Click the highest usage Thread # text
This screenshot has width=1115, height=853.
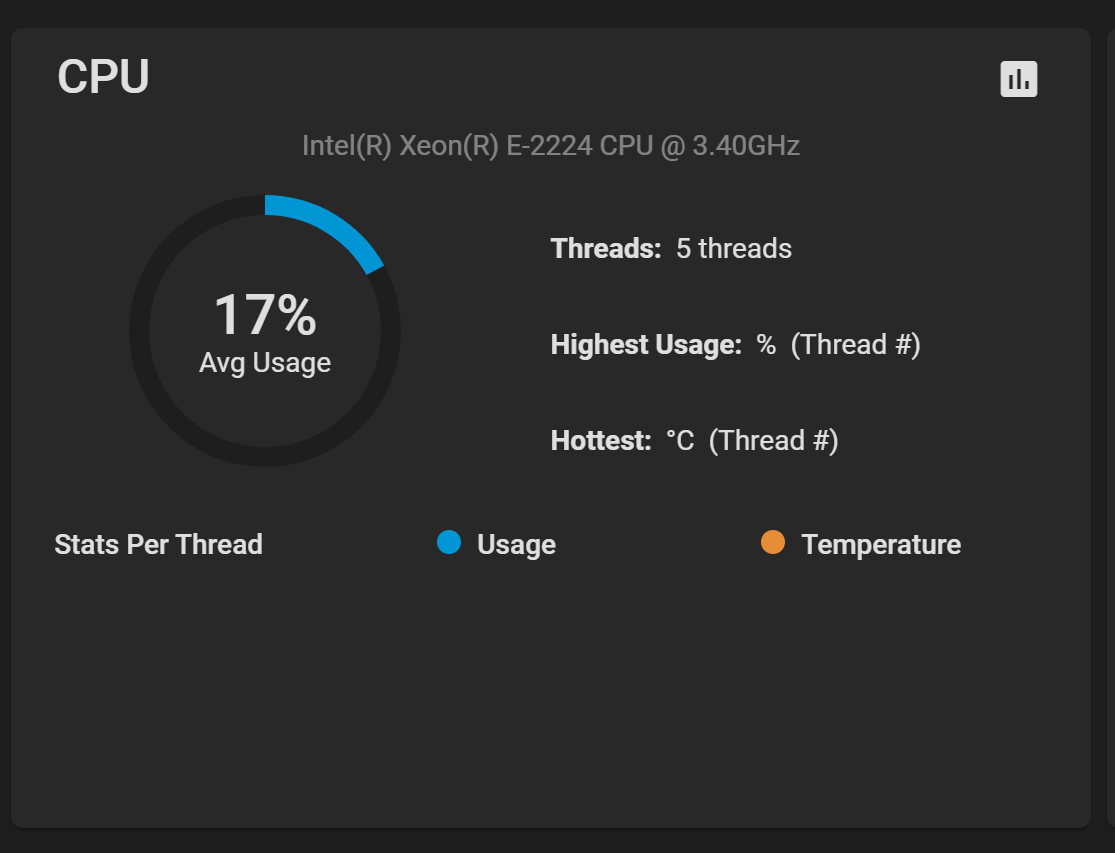(855, 345)
